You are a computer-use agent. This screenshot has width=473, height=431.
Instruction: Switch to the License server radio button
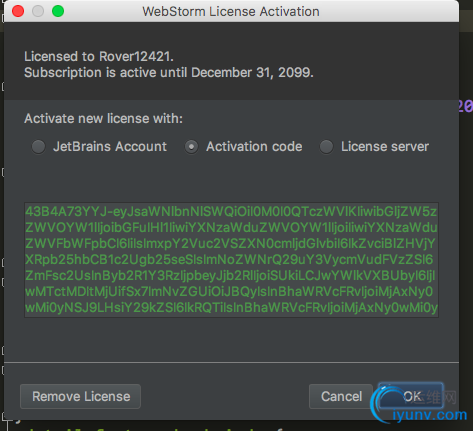(x=326, y=147)
